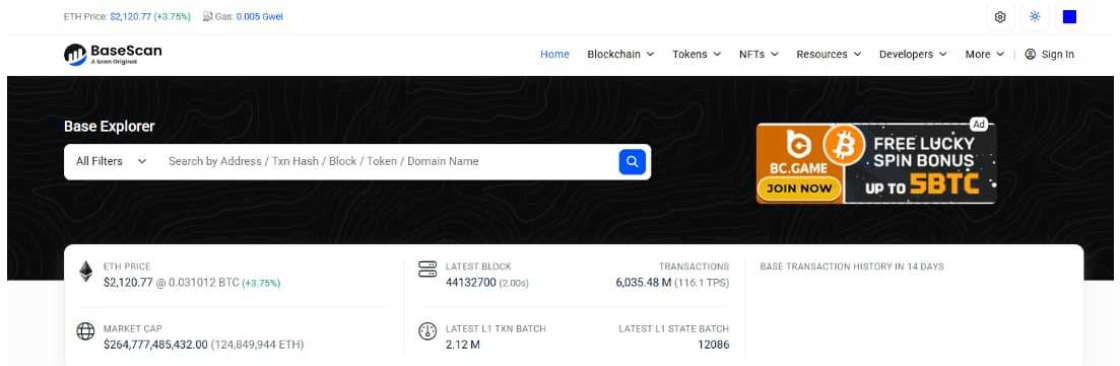Open transactions count 6,035.48 M

(644, 282)
